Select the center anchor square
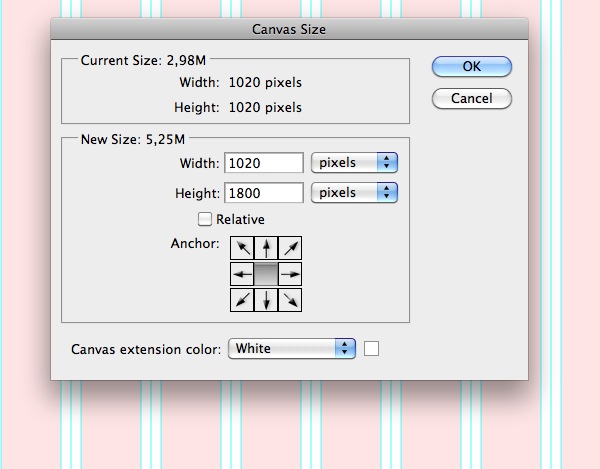Viewport: 600px width, 469px height. click(x=266, y=273)
